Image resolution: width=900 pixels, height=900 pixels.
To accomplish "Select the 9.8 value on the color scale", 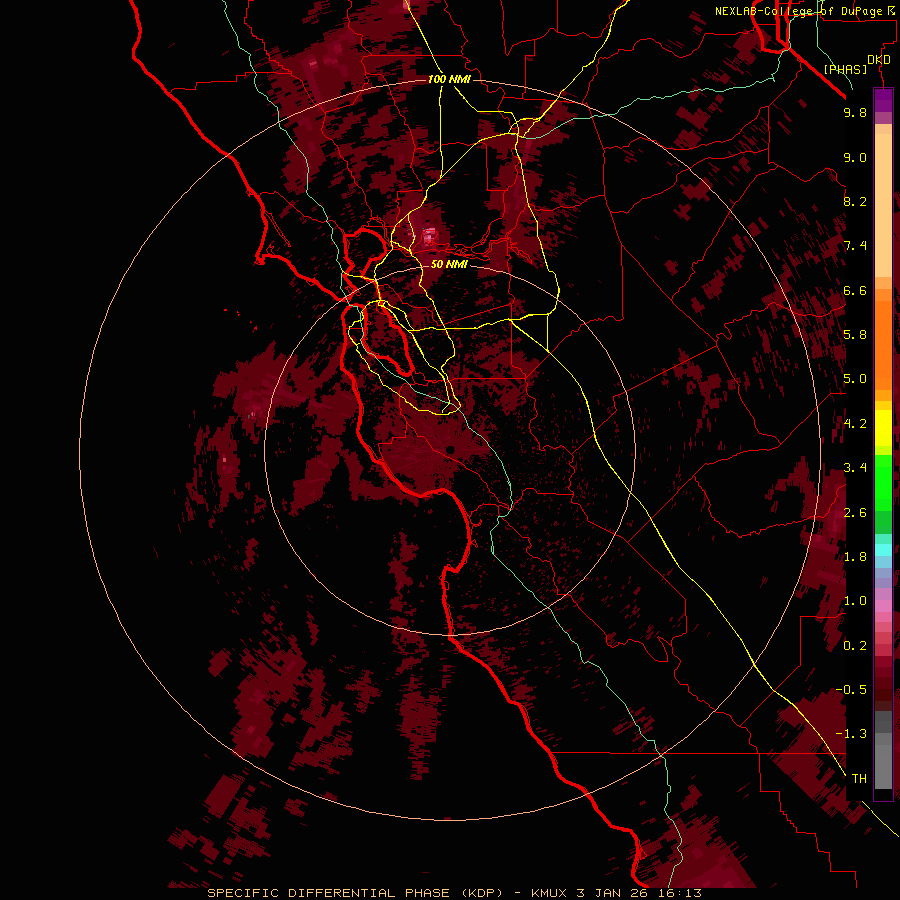I will tap(855, 112).
